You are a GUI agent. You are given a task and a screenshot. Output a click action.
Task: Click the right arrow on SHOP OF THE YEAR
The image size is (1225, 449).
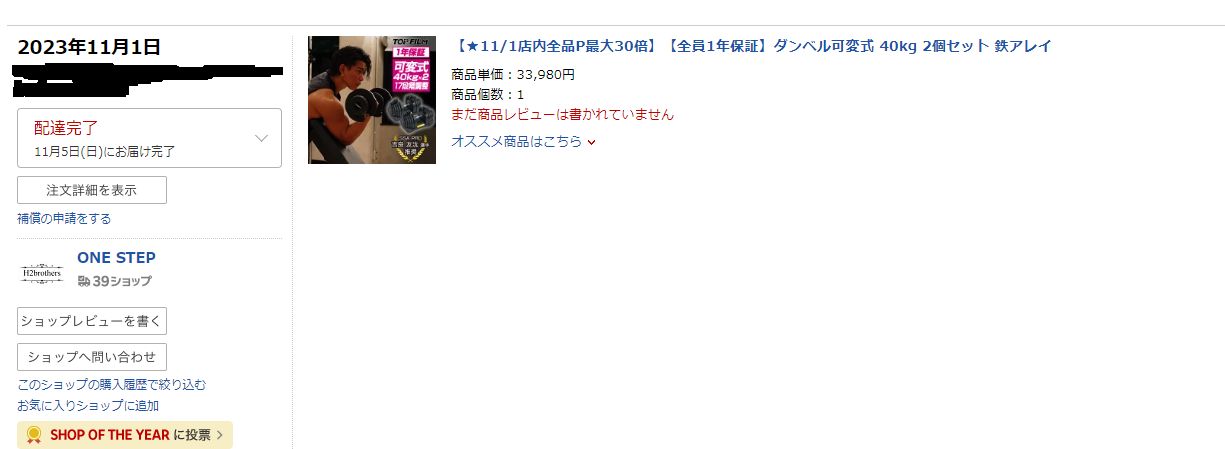[219, 435]
